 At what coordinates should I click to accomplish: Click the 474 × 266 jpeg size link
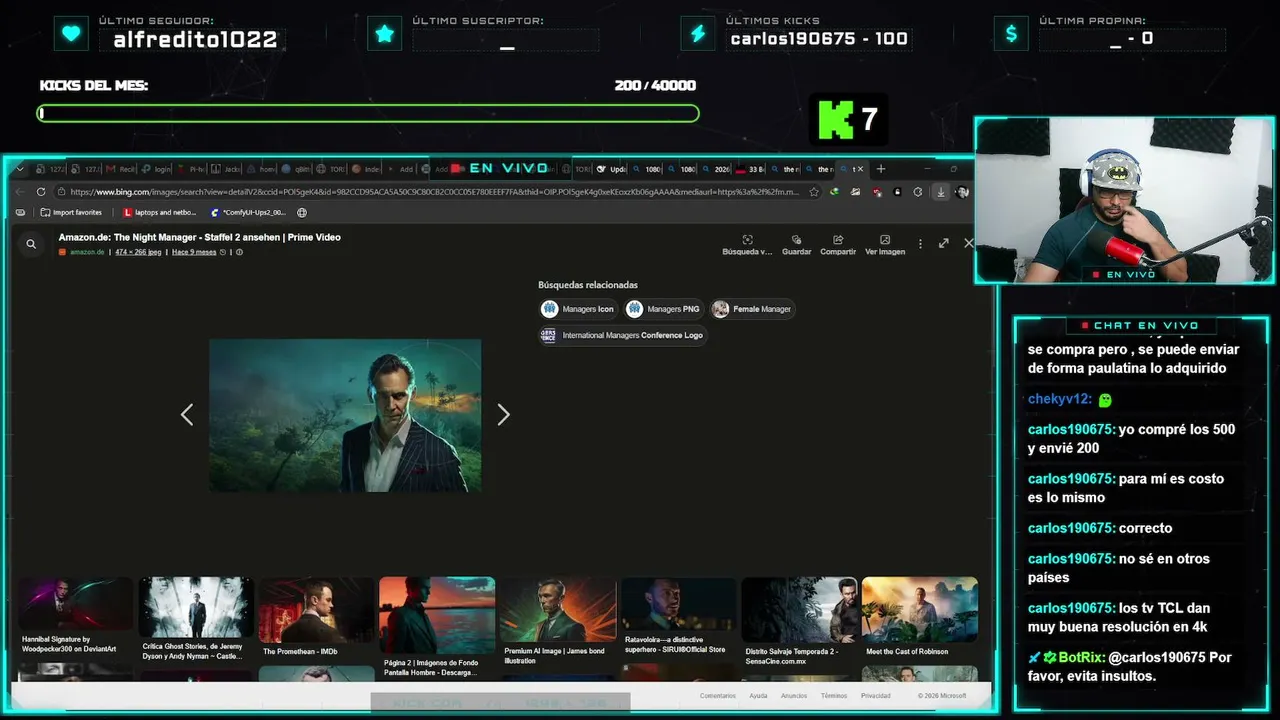(x=138, y=252)
